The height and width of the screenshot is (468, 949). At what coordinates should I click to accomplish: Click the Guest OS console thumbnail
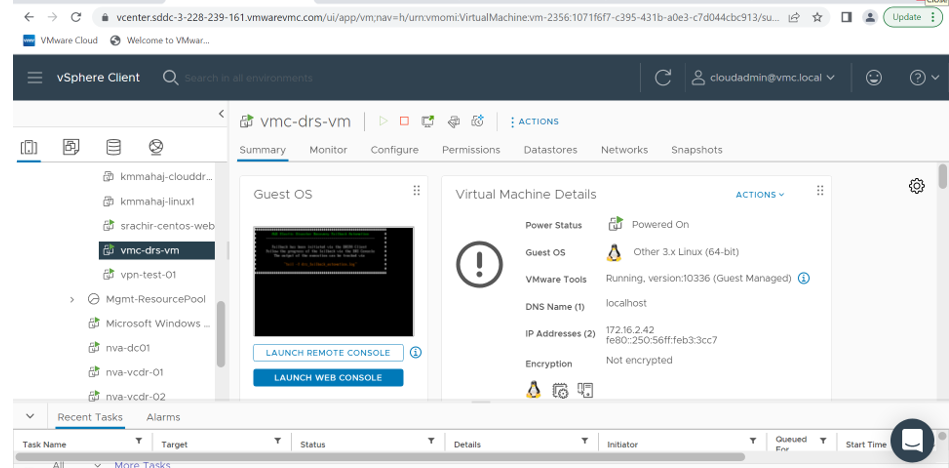pyautogui.click(x=333, y=282)
